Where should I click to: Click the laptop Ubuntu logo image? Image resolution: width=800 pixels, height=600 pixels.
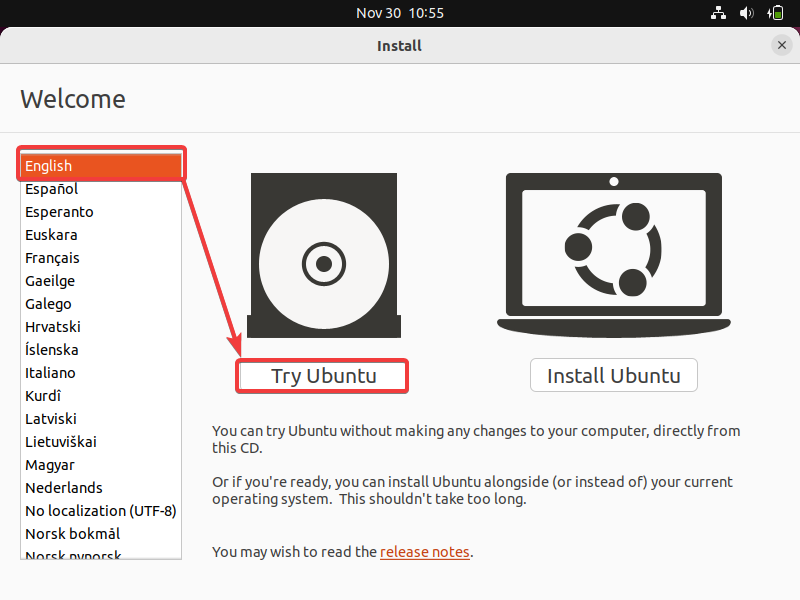(x=614, y=255)
